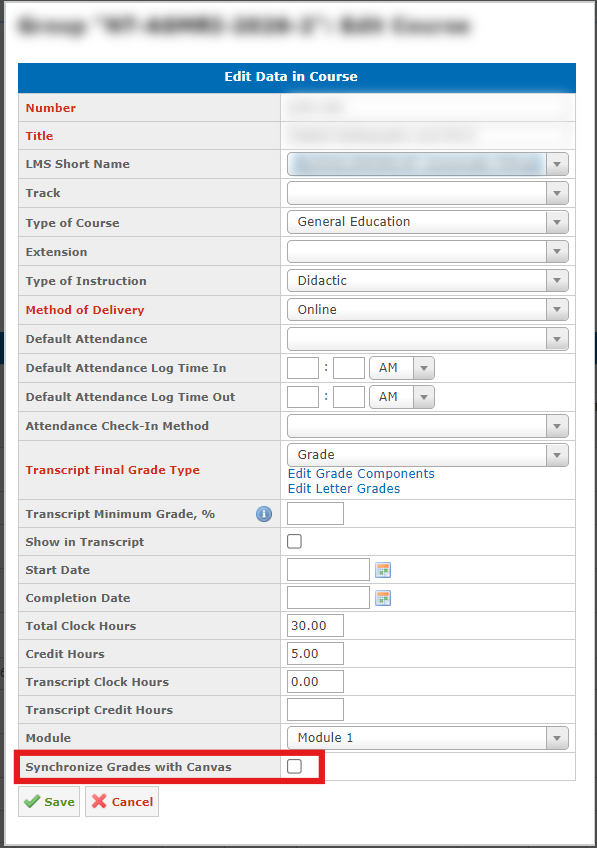
Task: Open Method of Delivery dropdown
Action: click(428, 310)
